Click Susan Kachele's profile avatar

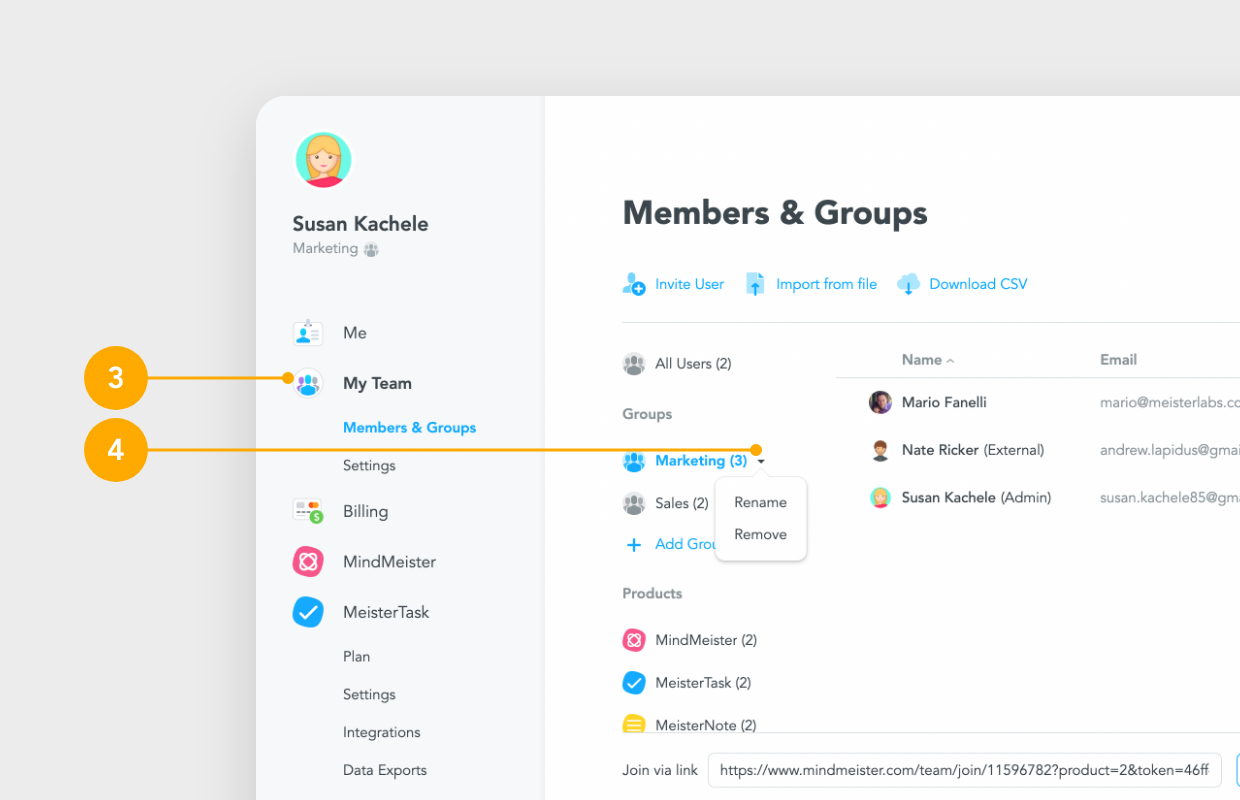324,160
